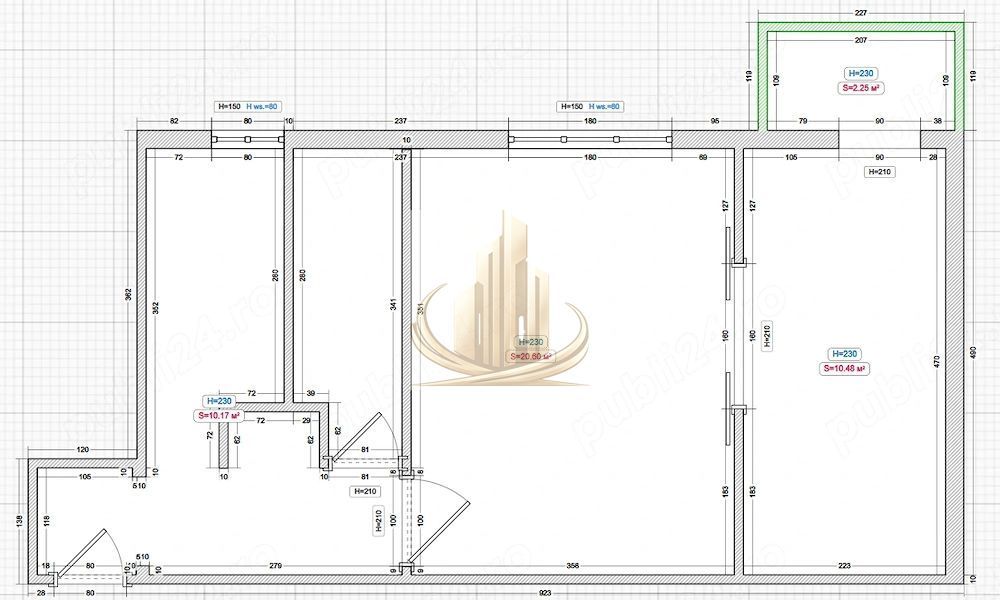Select the 39 small wall dimension
1000x600 pixels.
[x=311, y=393]
